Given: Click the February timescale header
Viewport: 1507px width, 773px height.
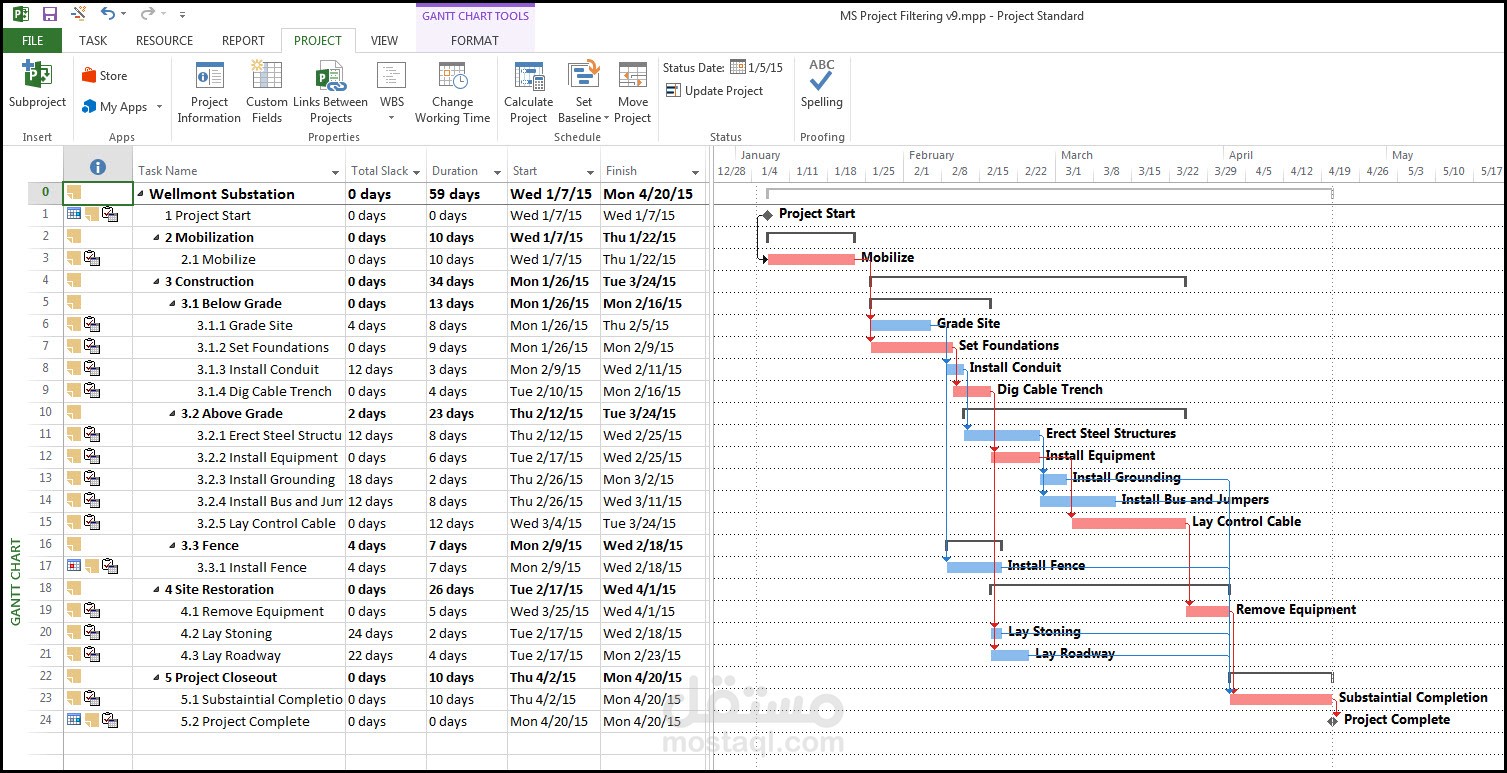Looking at the screenshot, I should (x=931, y=155).
